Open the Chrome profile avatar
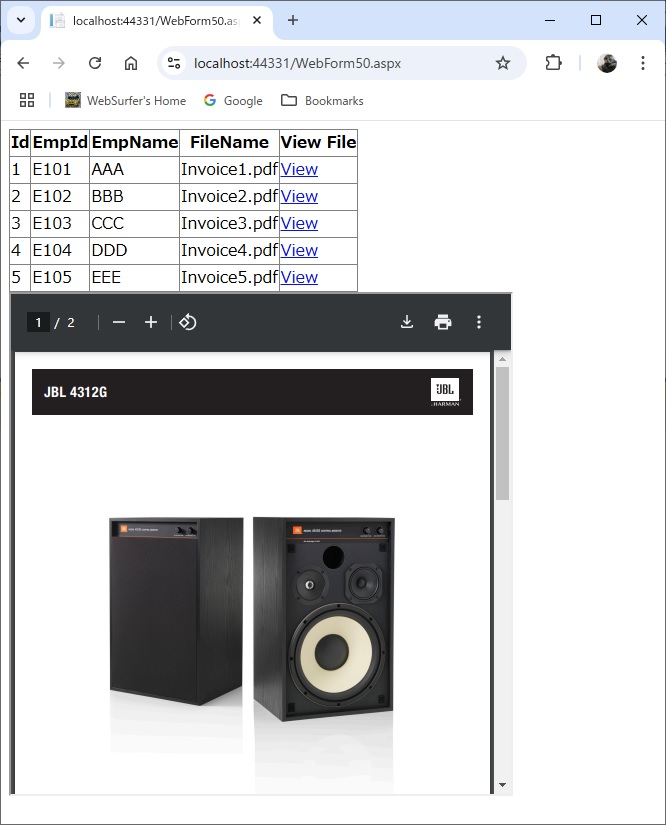The width and height of the screenshot is (666, 825). [607, 63]
